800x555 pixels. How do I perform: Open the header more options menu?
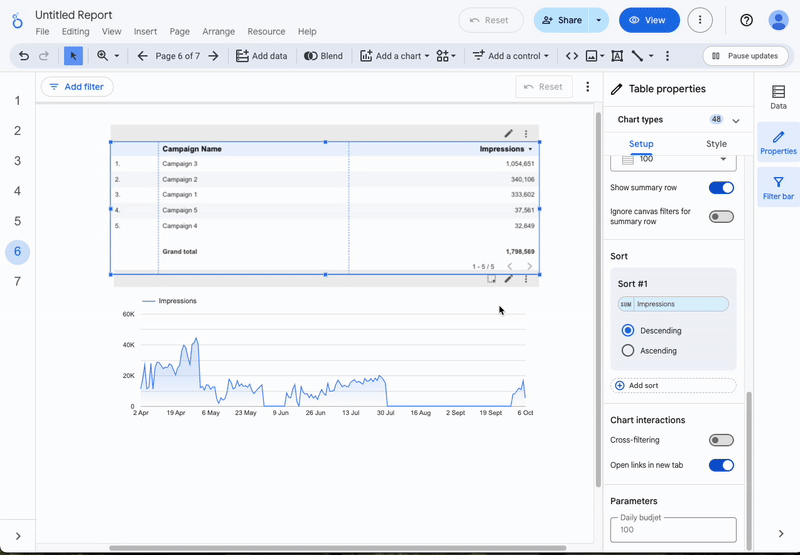pyautogui.click(x=700, y=20)
